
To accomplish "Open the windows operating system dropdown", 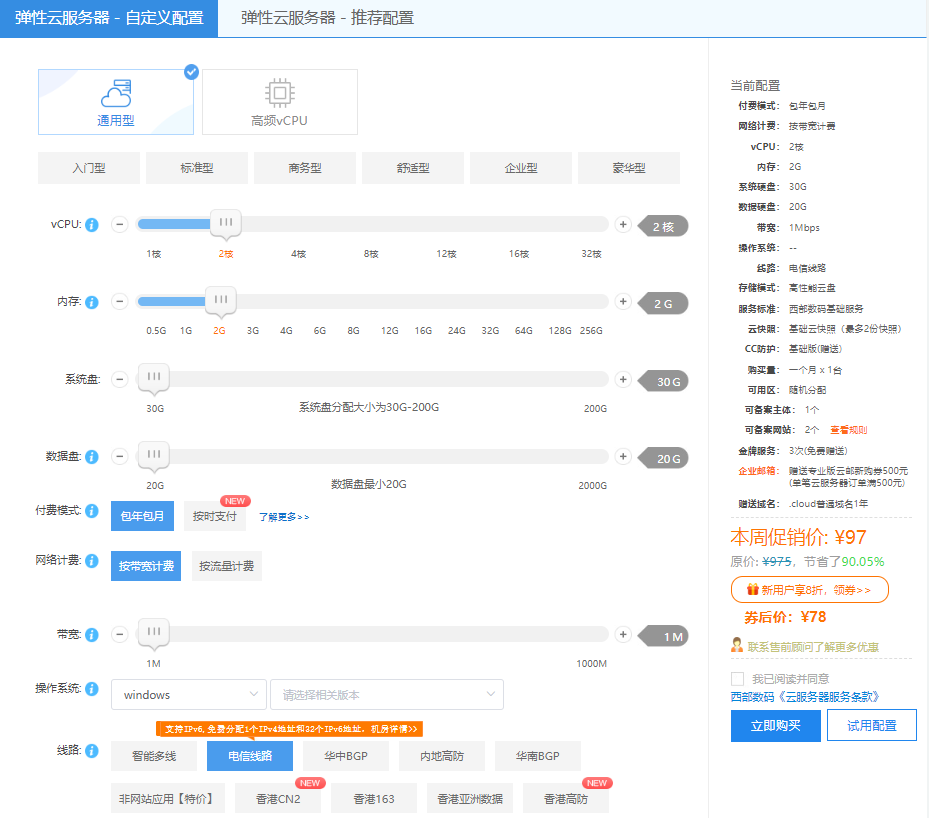I will [x=189, y=694].
